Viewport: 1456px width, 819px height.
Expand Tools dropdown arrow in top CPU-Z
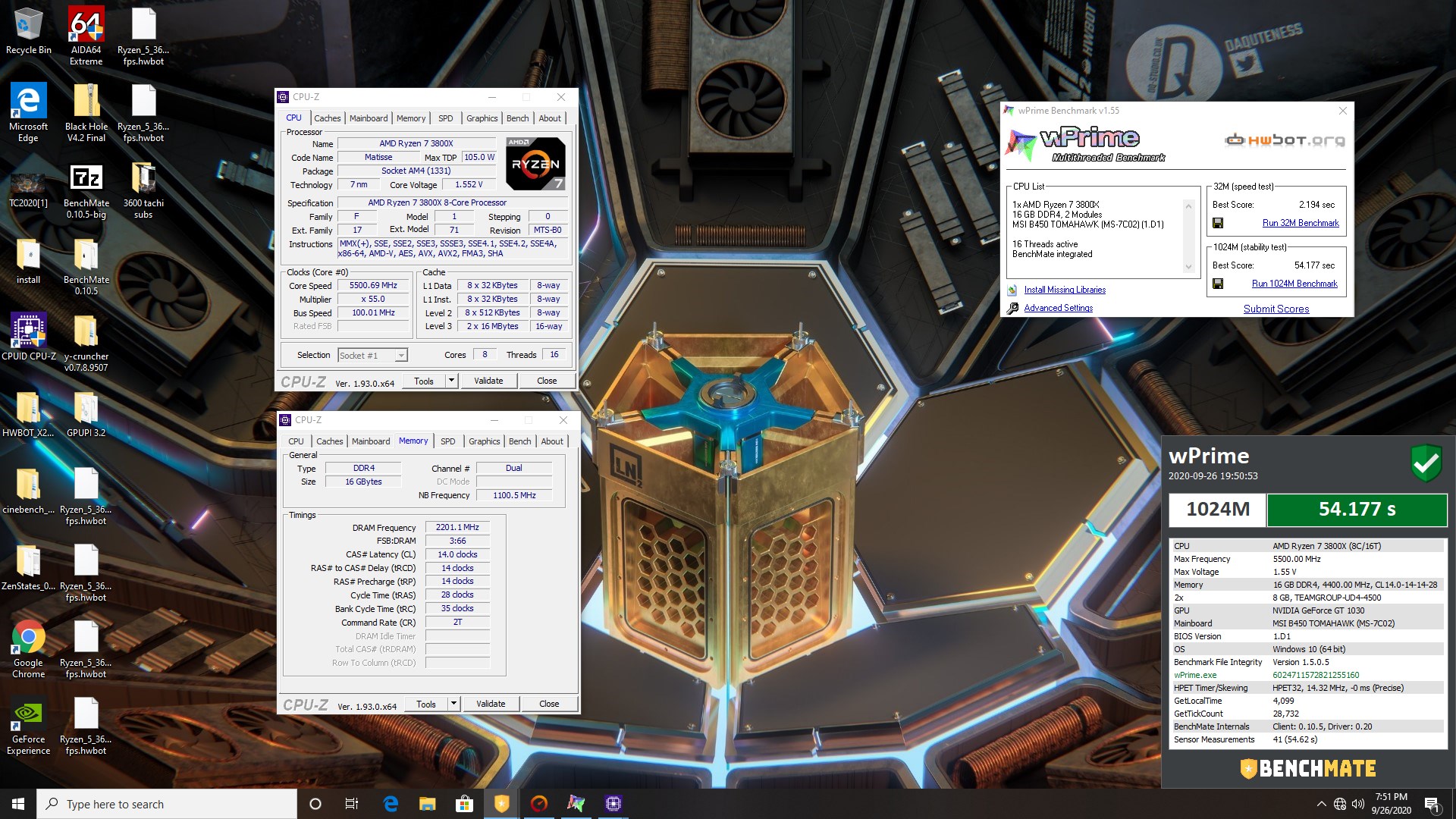[x=452, y=381]
